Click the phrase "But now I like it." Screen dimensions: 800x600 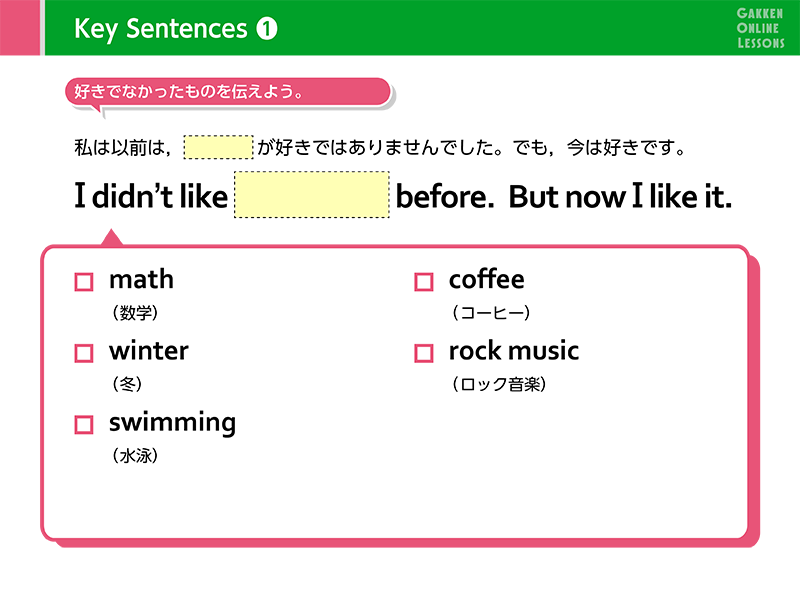coord(620,196)
